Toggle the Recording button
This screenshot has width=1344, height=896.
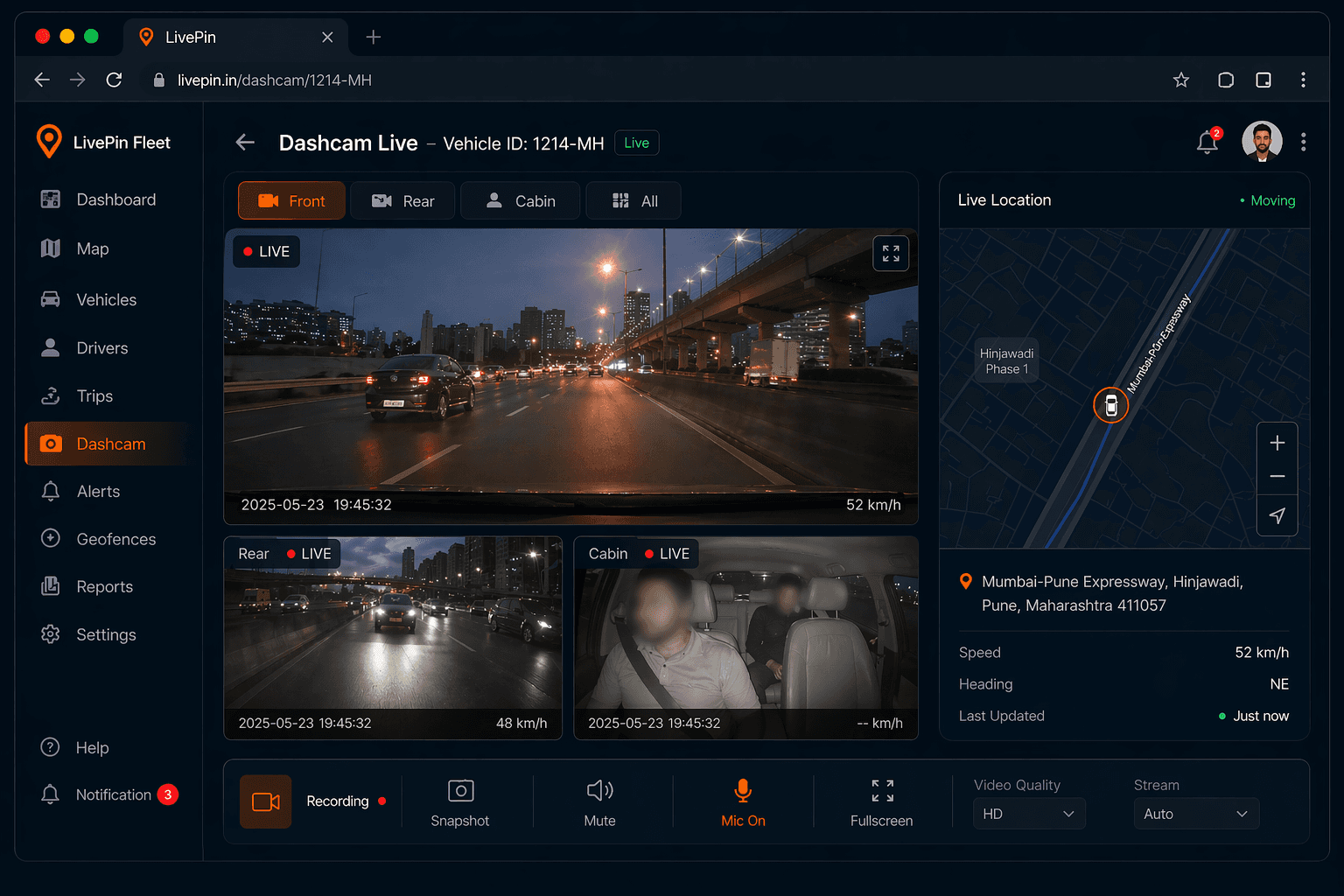pos(266,801)
